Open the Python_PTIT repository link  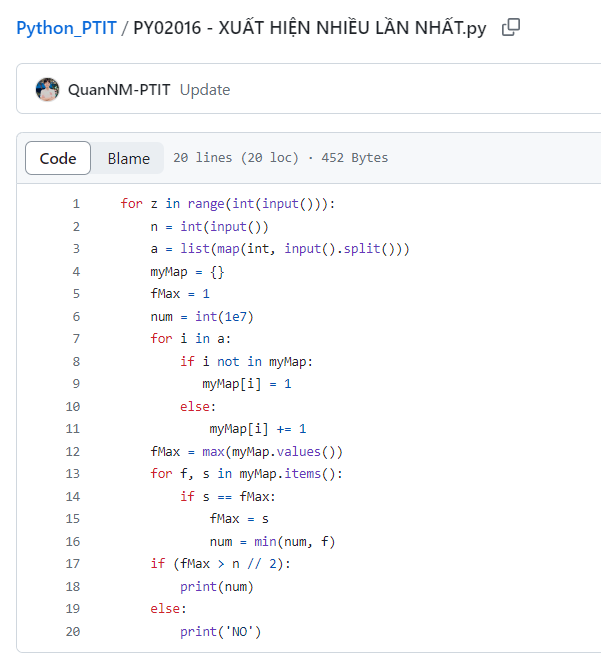(x=66, y=28)
